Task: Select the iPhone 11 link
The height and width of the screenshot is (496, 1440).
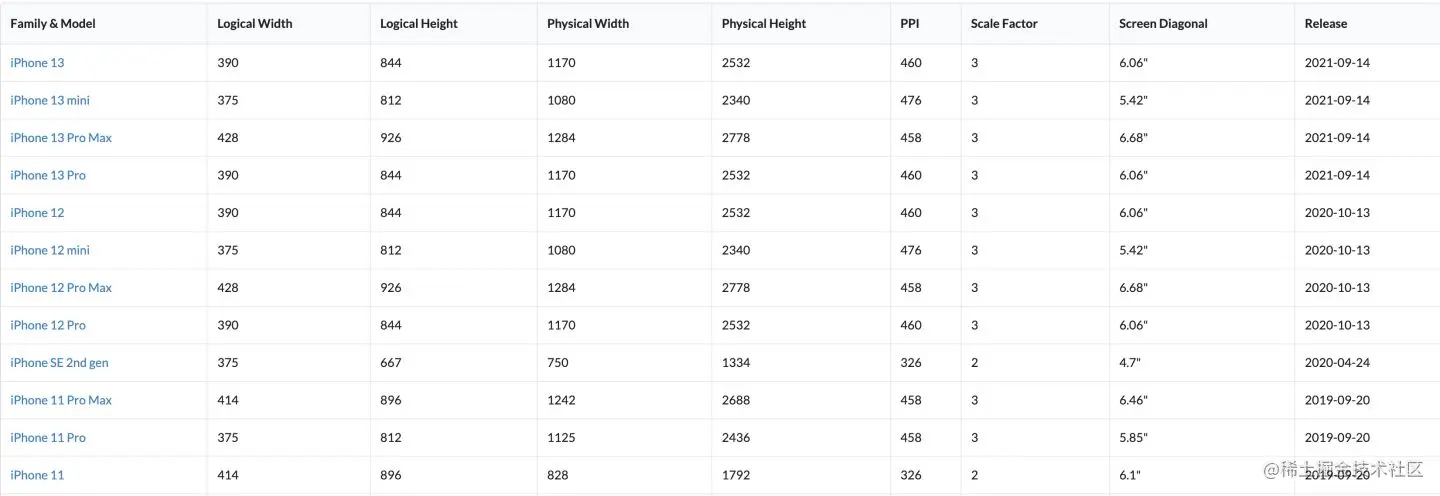Action: pyautogui.click(x=37, y=475)
